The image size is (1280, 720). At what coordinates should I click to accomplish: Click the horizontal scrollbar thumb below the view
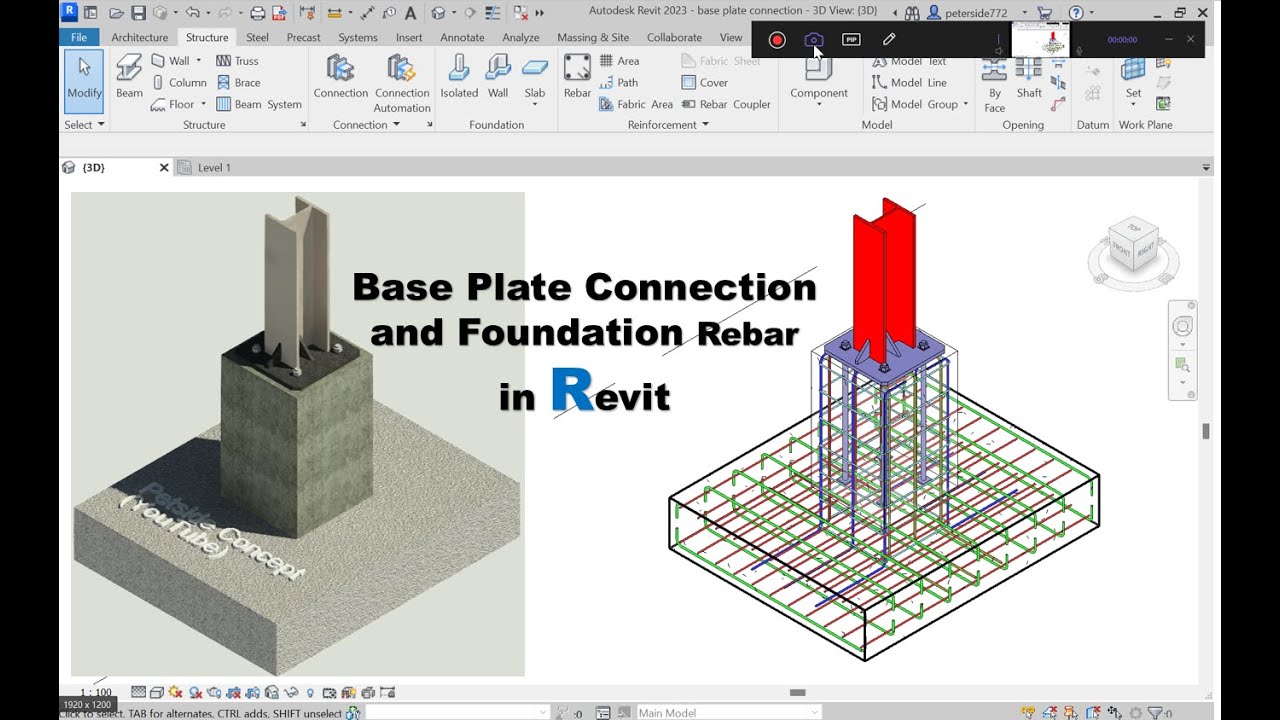[x=797, y=692]
